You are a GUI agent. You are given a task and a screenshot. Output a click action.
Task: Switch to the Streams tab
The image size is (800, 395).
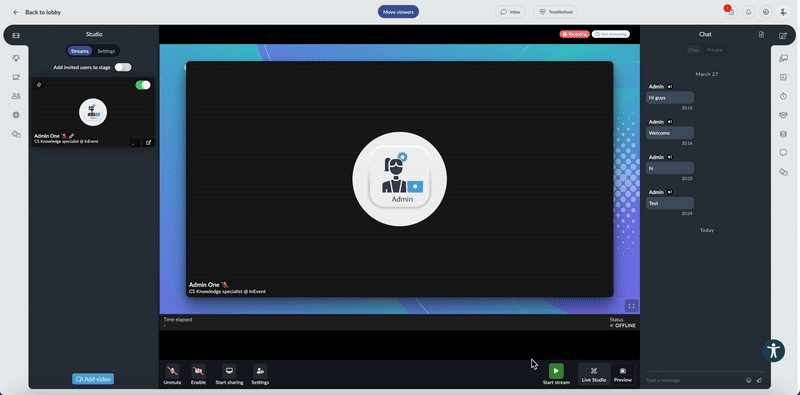80,51
